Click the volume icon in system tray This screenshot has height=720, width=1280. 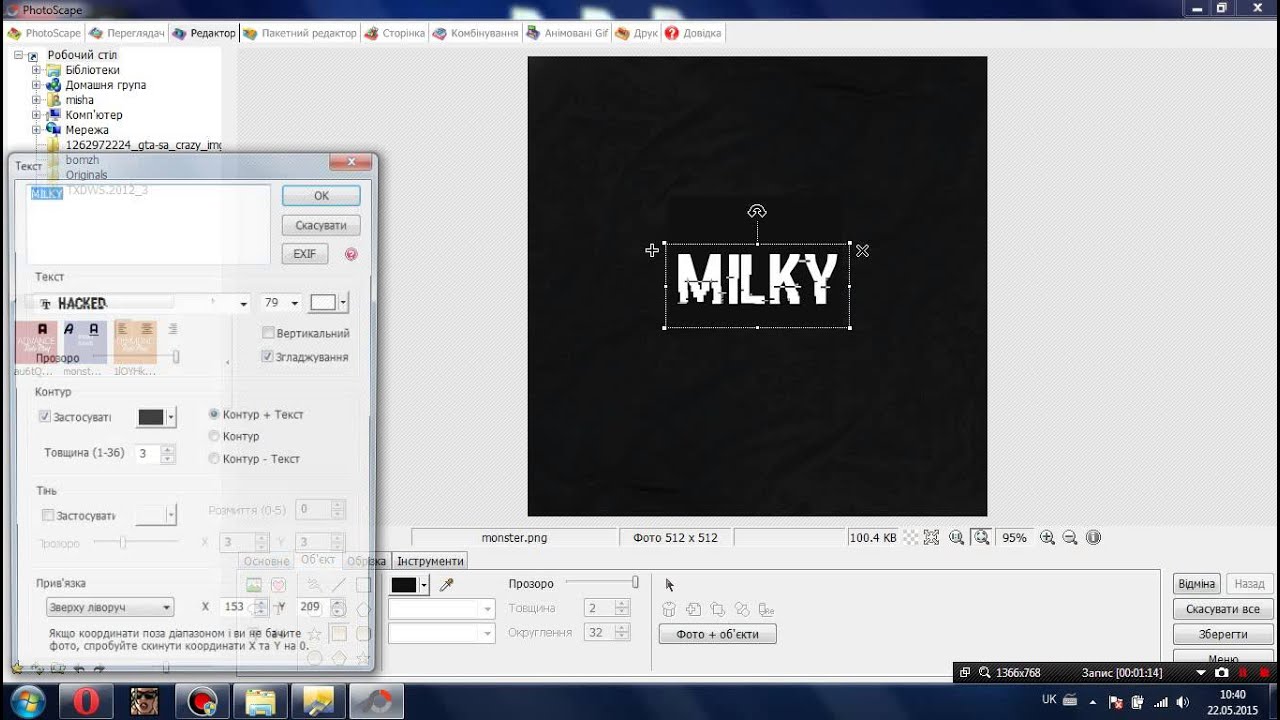pyautogui.click(x=1183, y=701)
